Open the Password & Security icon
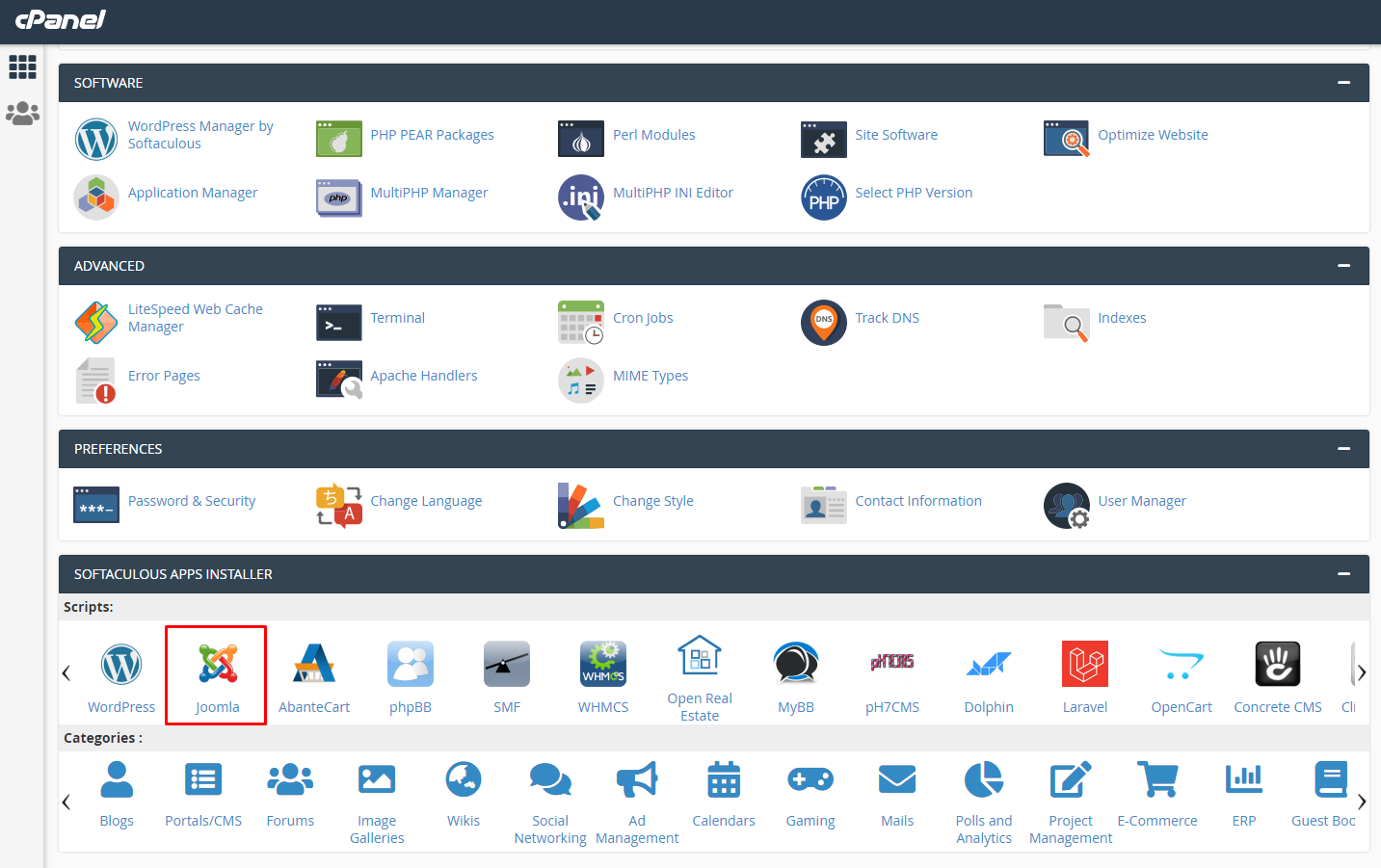 (96, 505)
